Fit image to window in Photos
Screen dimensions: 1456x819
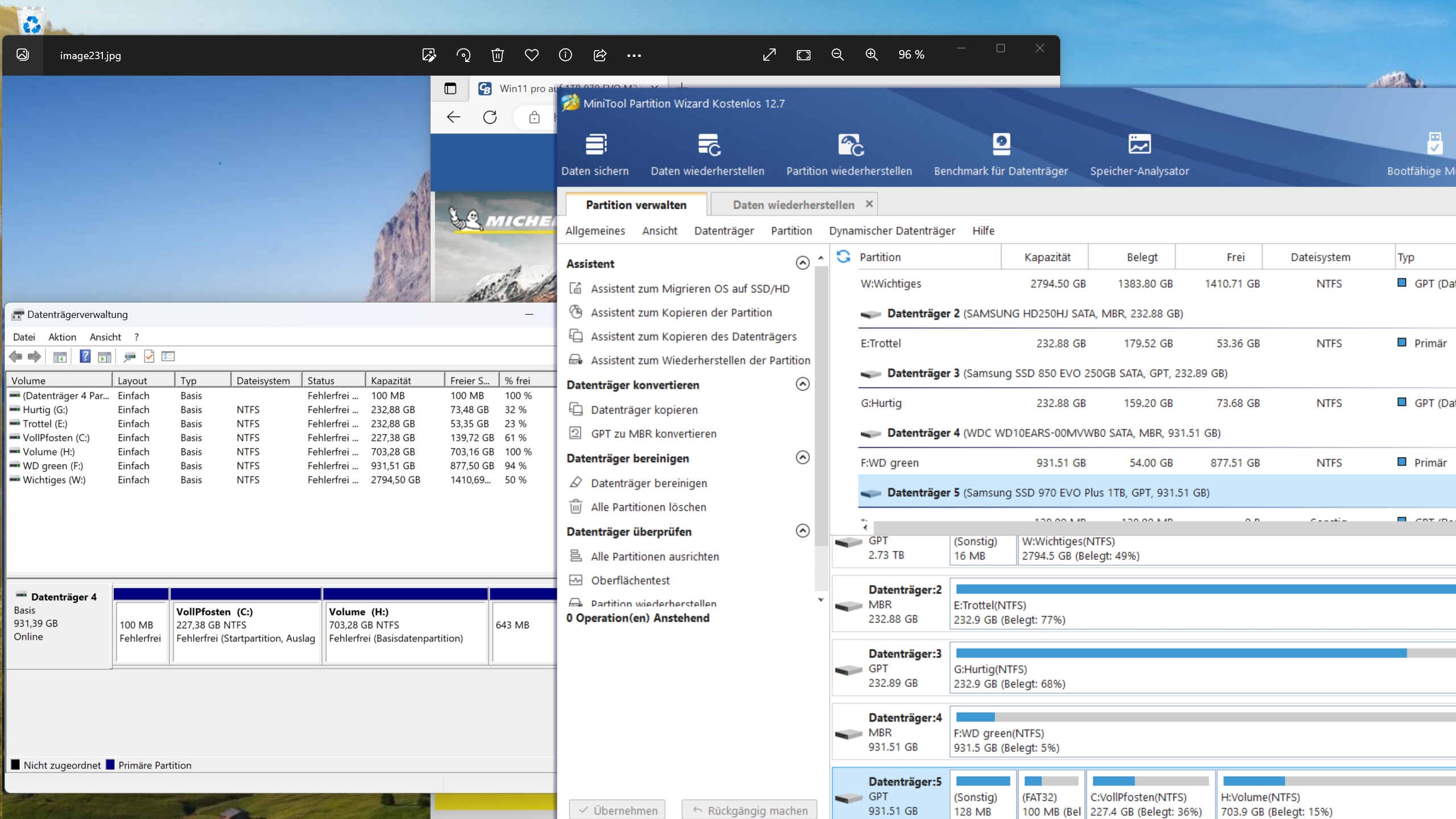click(803, 55)
